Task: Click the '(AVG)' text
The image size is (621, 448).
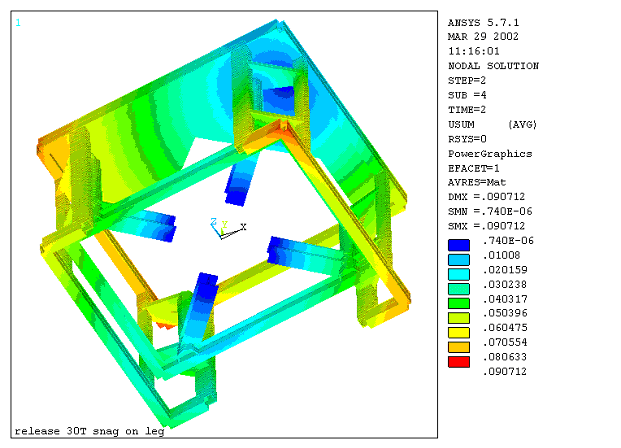Action: (x=522, y=124)
